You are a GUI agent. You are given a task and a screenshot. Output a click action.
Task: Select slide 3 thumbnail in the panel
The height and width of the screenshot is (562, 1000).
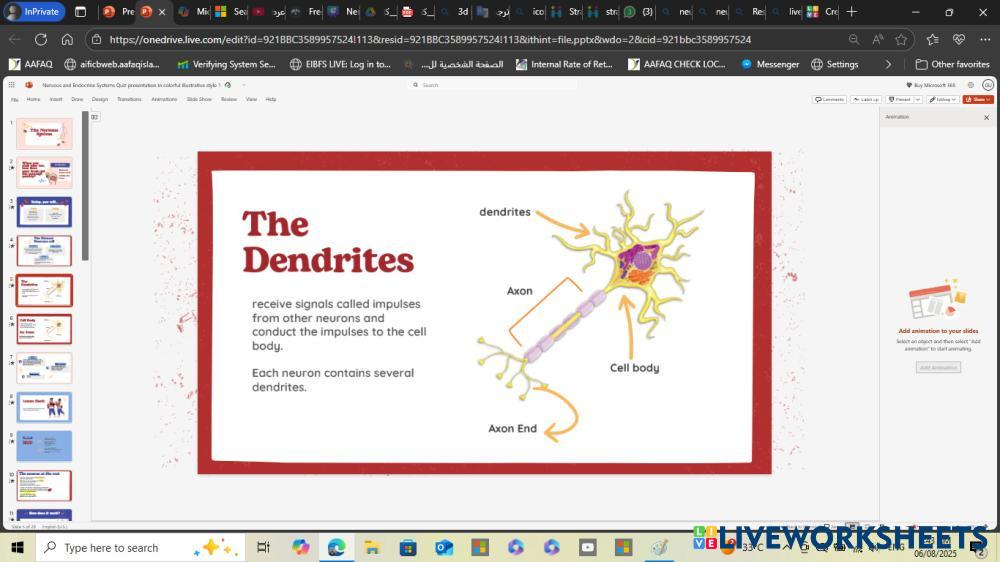pos(44,212)
